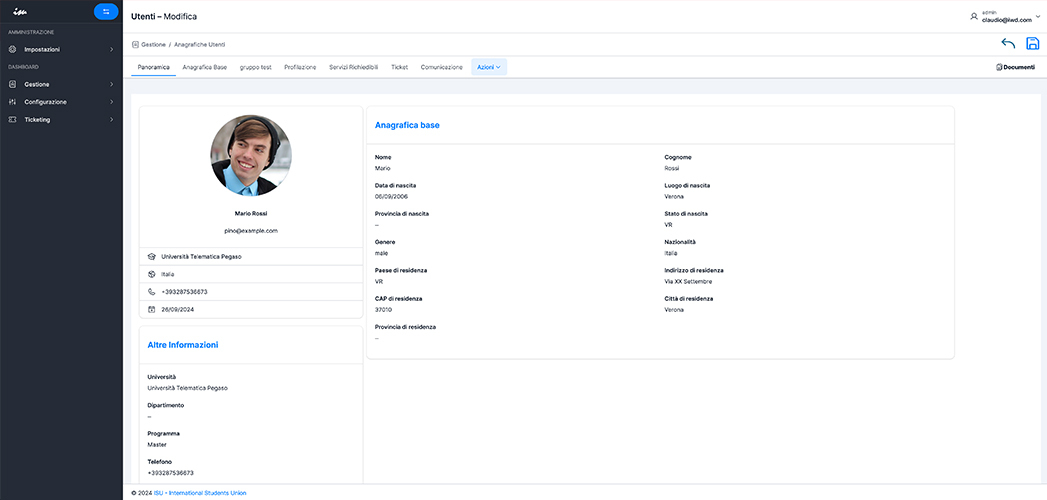
Task: Click the save floppy disk icon
Action: (1033, 44)
